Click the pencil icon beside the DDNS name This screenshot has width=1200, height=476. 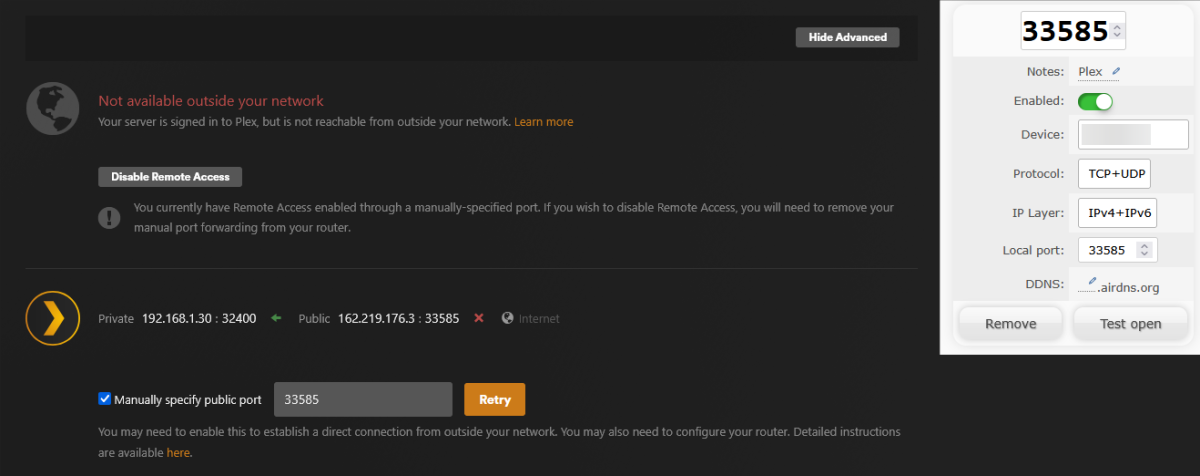pos(1093,281)
